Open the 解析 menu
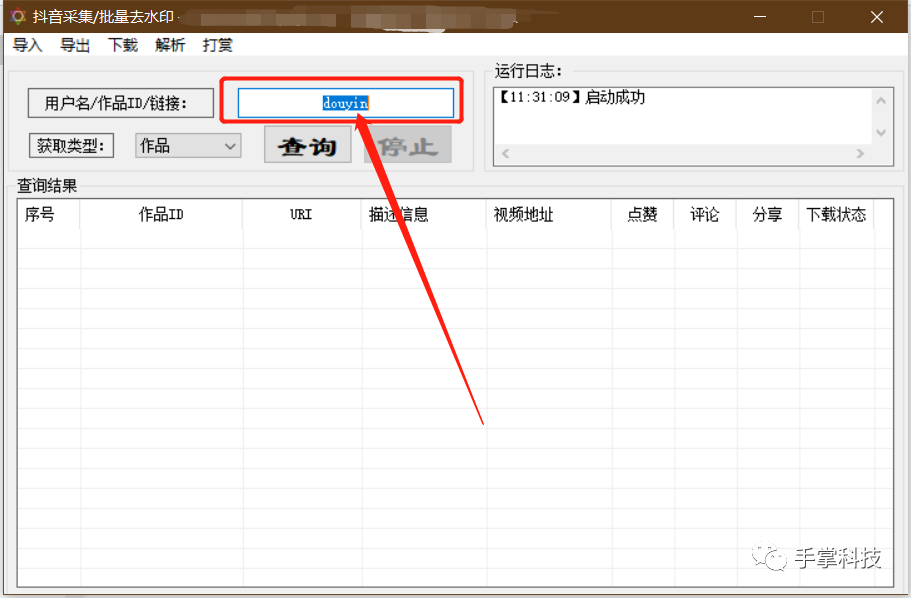Screen dimensions: 911x598 point(170,45)
